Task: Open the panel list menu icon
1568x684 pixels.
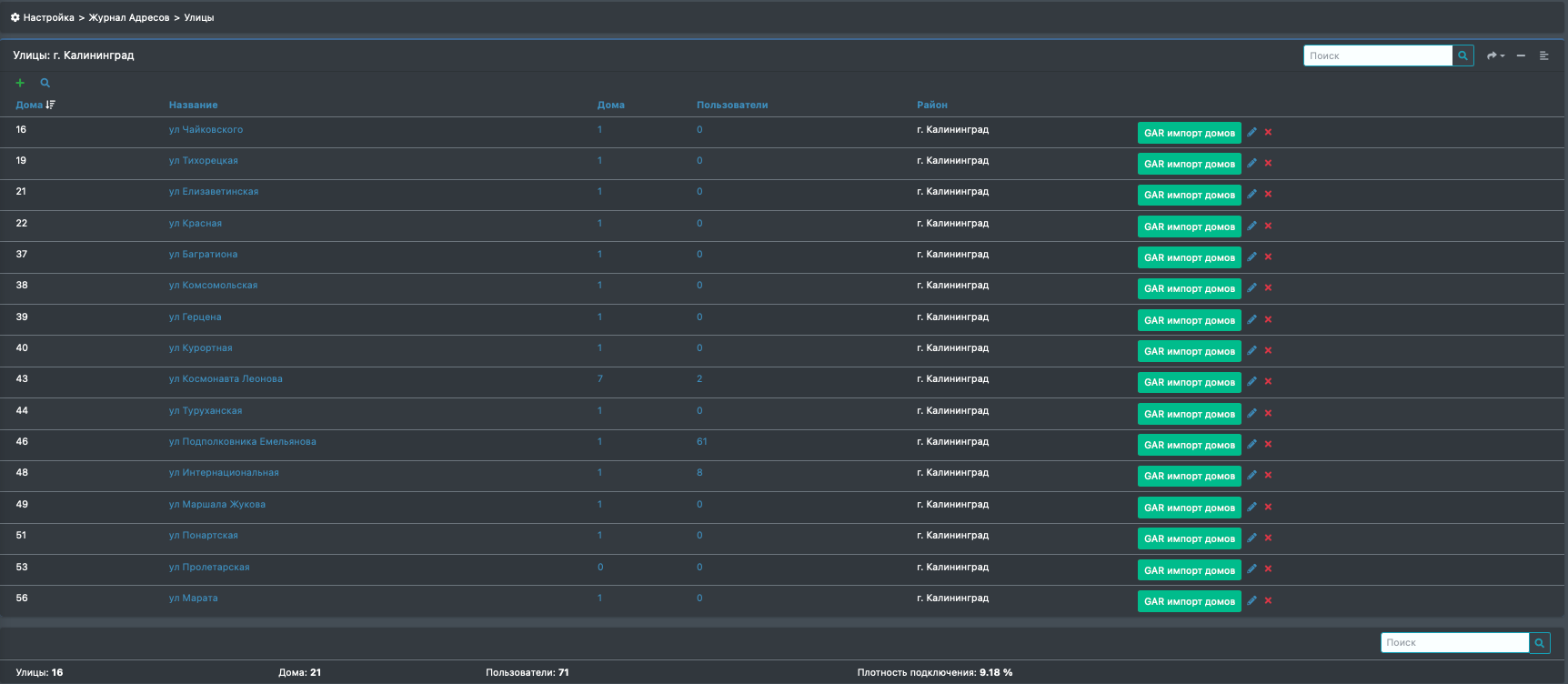Action: click(1543, 55)
